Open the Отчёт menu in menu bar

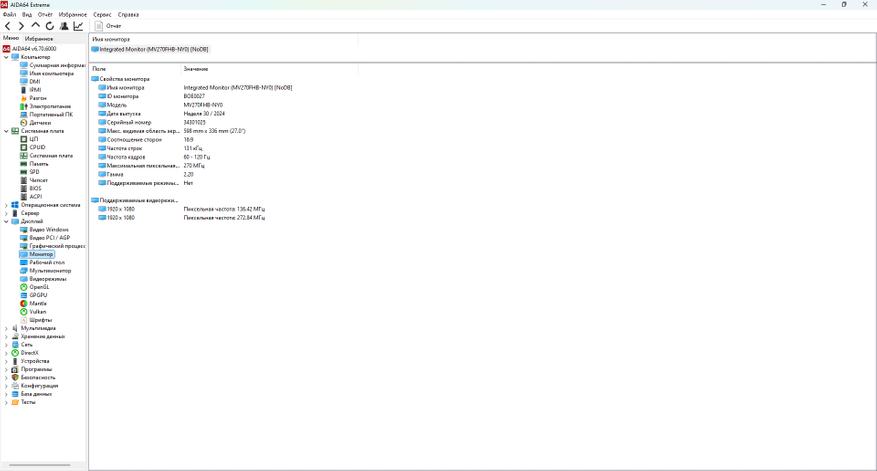(45, 15)
